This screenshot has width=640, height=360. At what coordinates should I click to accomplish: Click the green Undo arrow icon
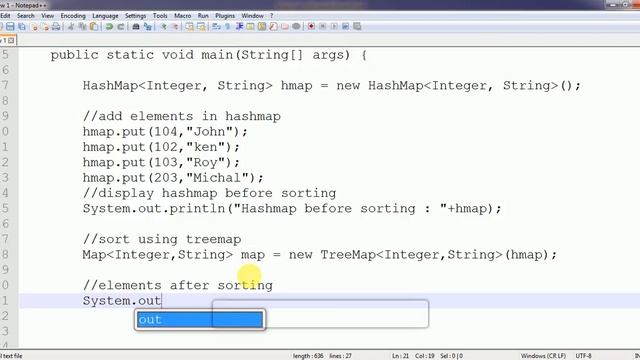click(109, 27)
